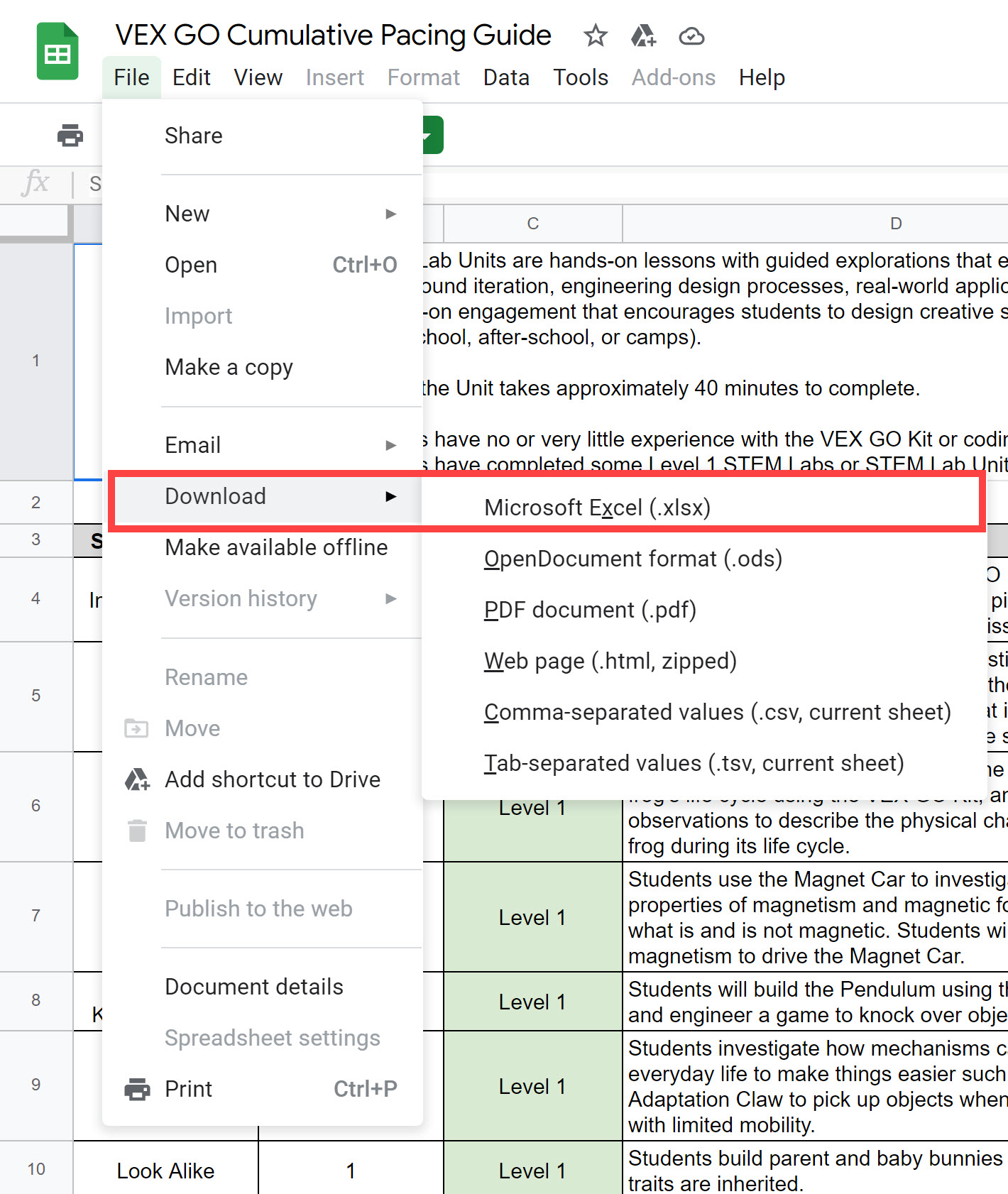Click Make a copy
This screenshot has width=1008, height=1194.
click(229, 367)
